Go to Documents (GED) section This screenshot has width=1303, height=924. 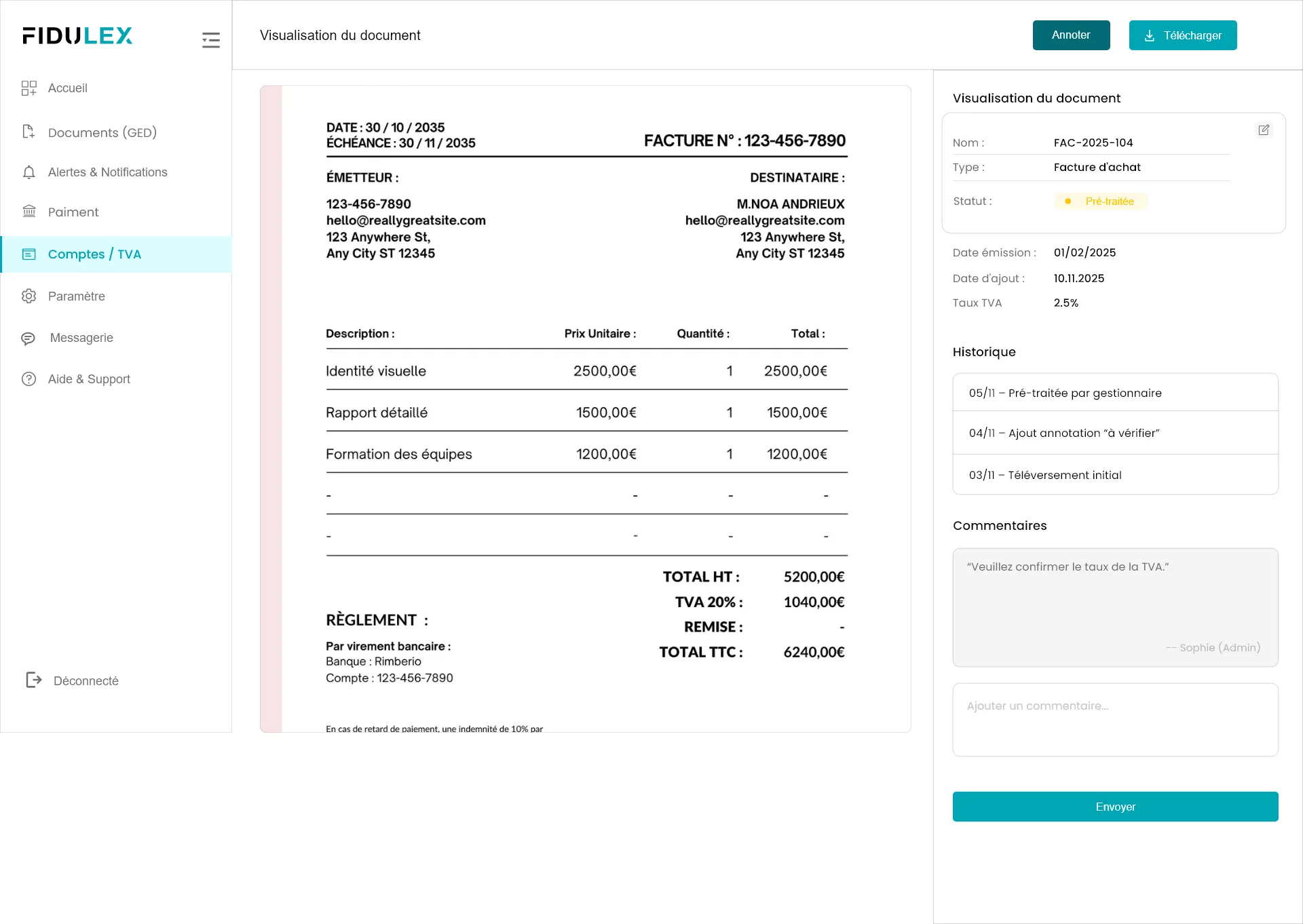click(102, 132)
